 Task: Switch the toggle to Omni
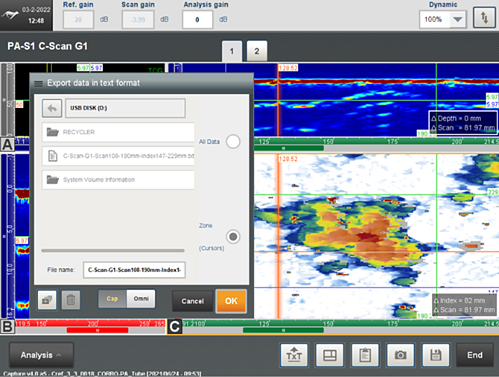[x=141, y=299]
